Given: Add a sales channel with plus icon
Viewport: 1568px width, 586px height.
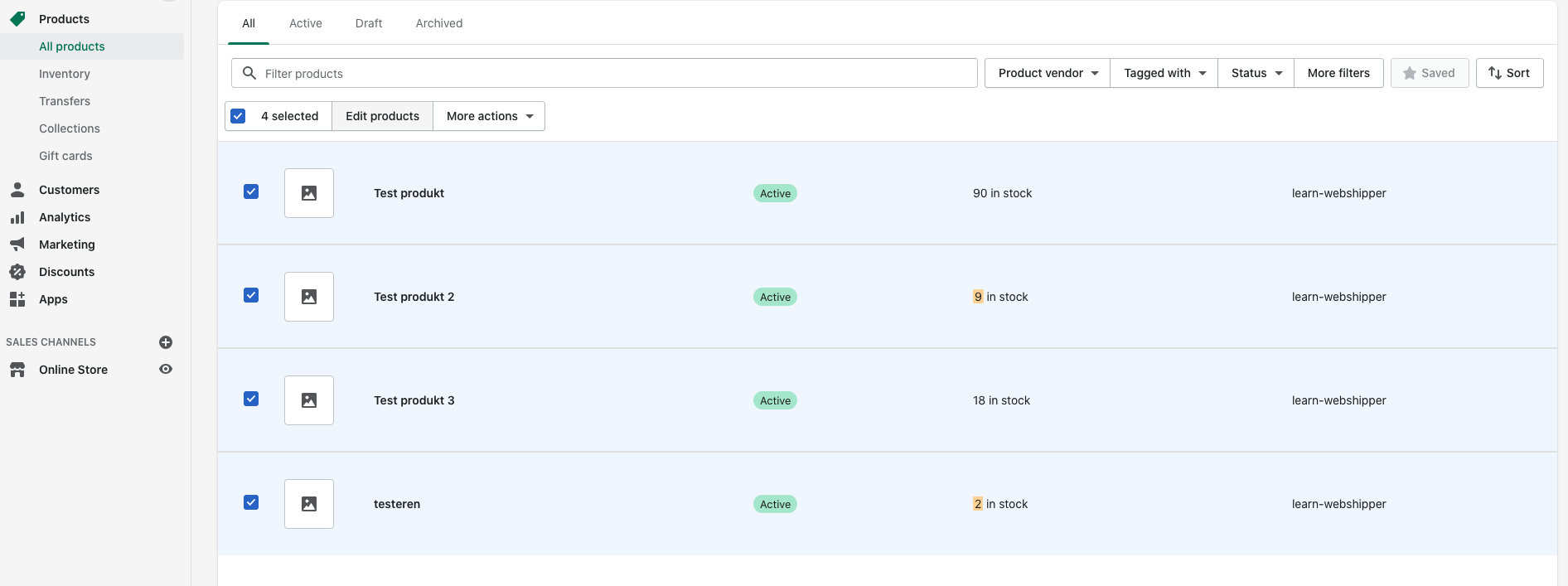Looking at the screenshot, I should [166, 342].
